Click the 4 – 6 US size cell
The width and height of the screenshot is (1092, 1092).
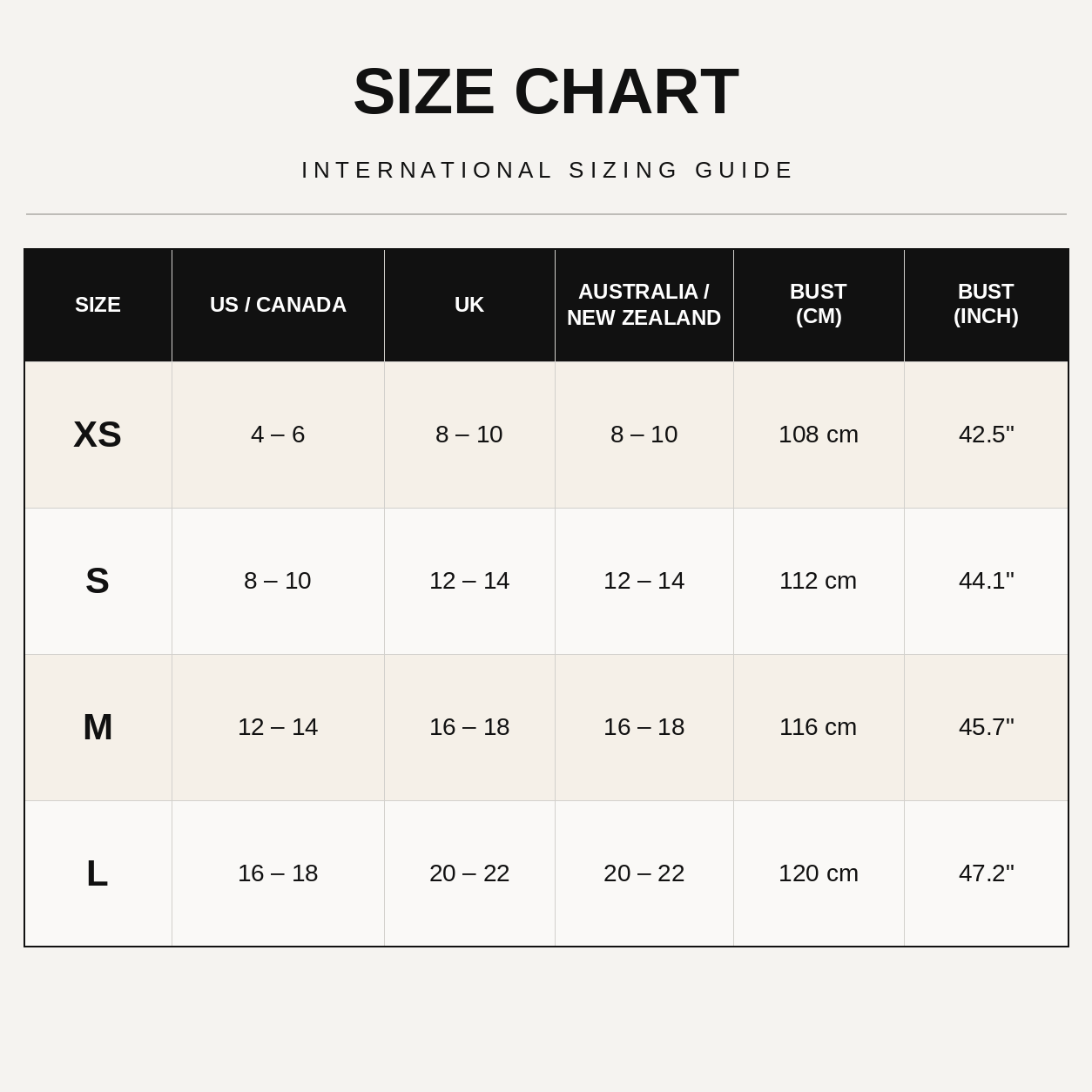278,435
